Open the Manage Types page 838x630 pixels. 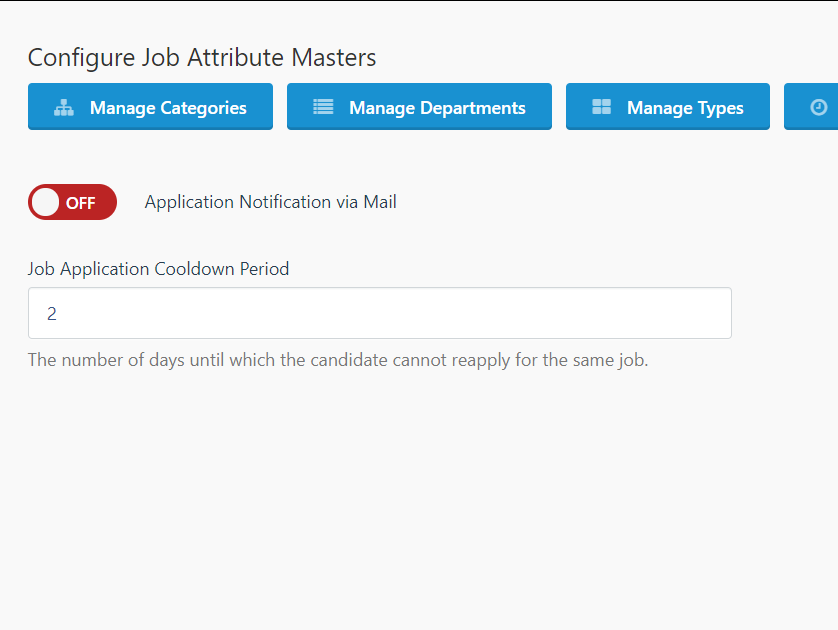pyautogui.click(x=668, y=106)
